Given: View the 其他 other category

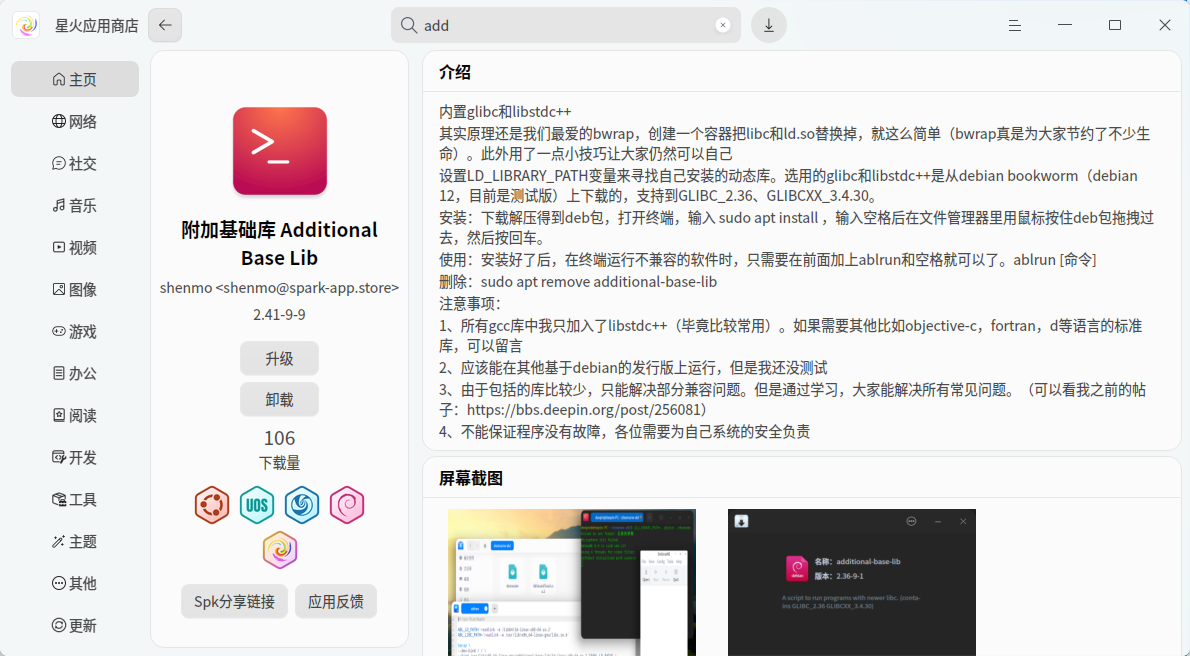Looking at the screenshot, I should [75, 583].
